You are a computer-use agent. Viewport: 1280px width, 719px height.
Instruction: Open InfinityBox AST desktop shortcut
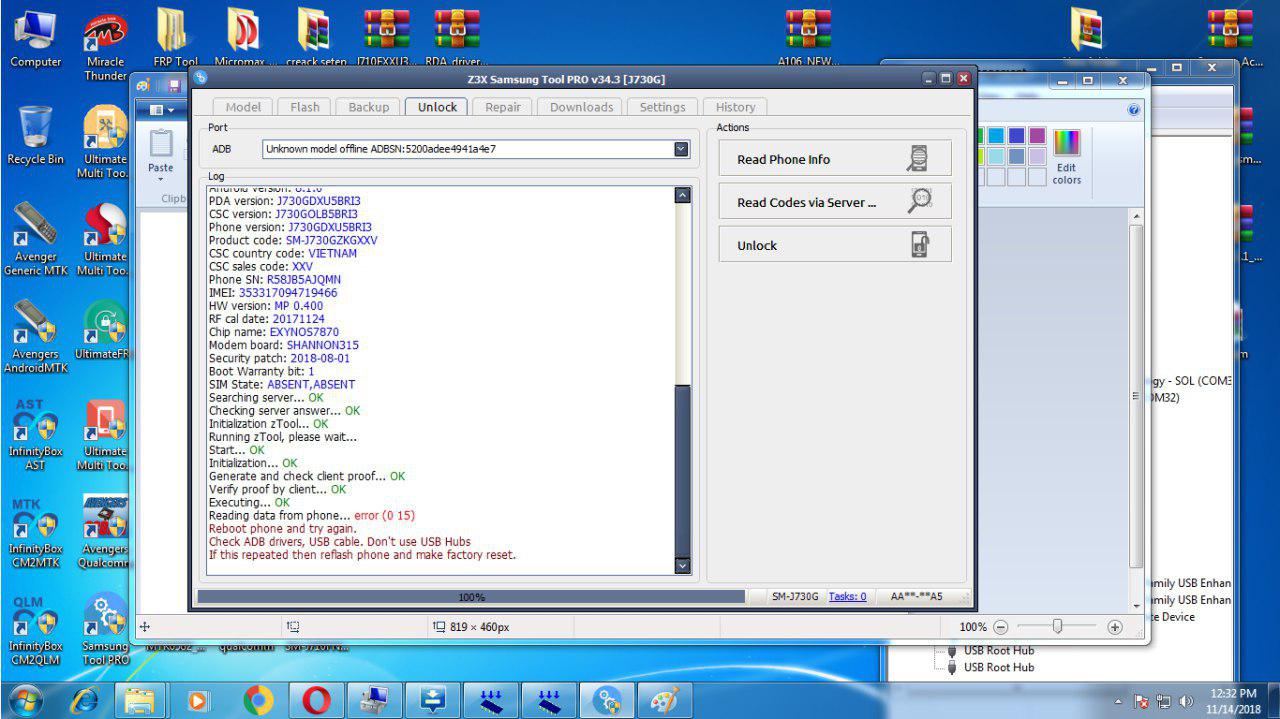35,435
